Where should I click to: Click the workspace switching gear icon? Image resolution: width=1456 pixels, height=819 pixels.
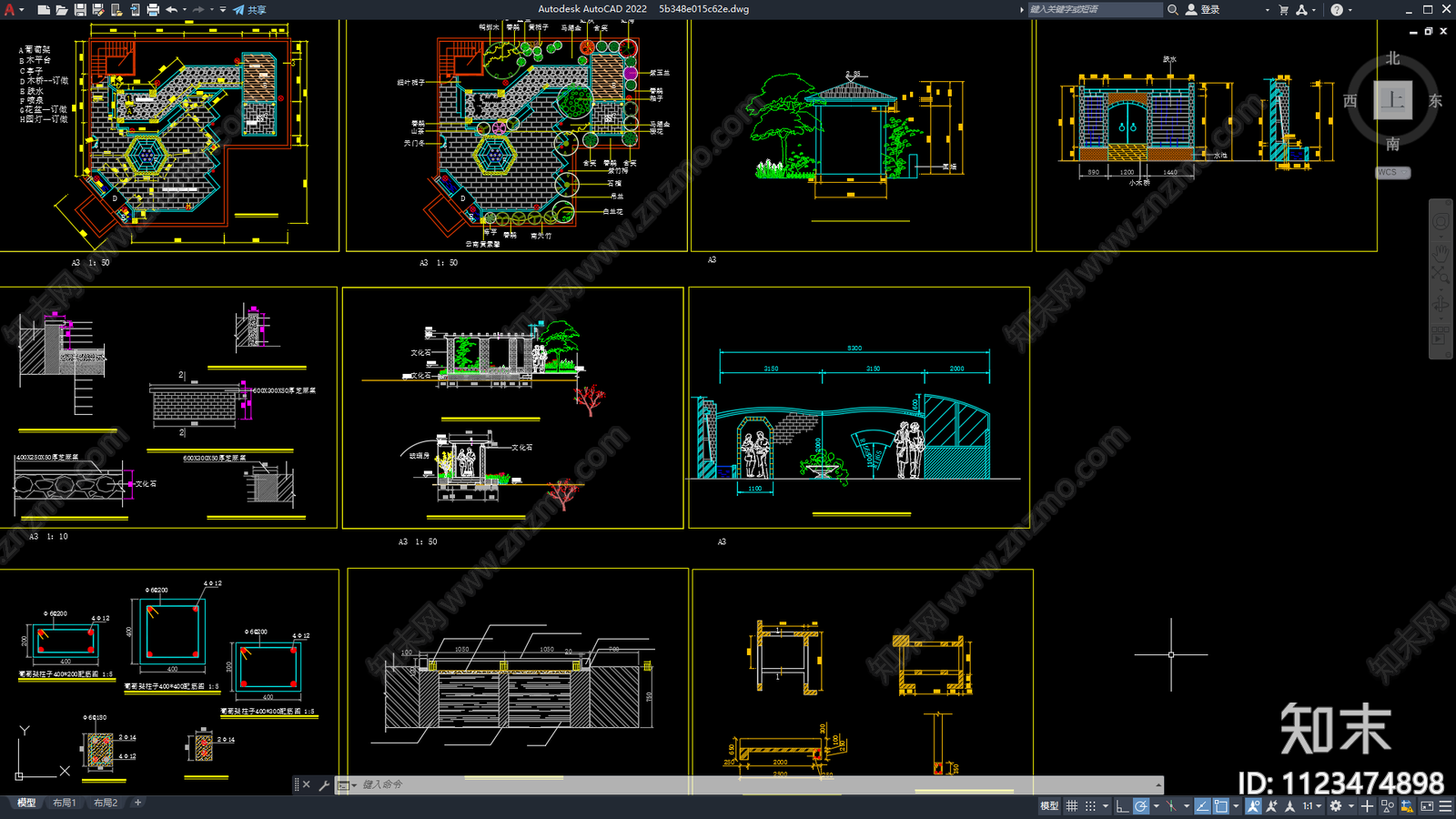pos(1336,806)
